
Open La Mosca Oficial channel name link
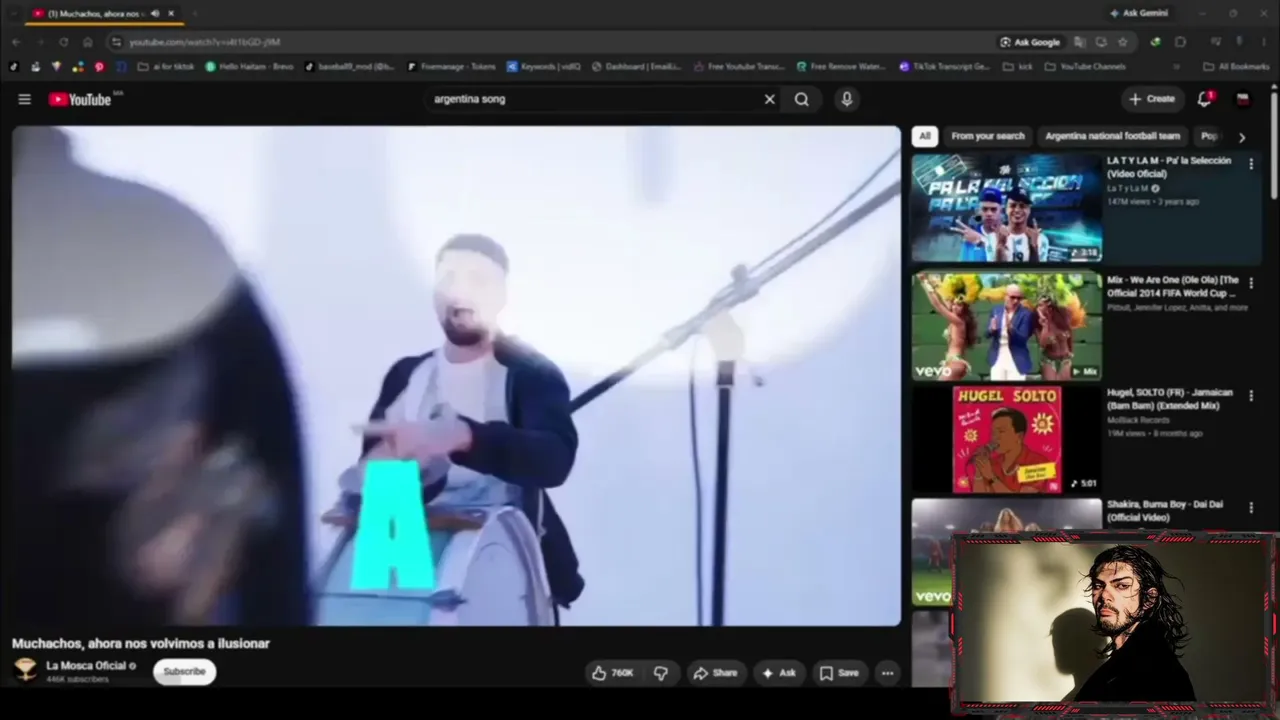click(x=86, y=666)
